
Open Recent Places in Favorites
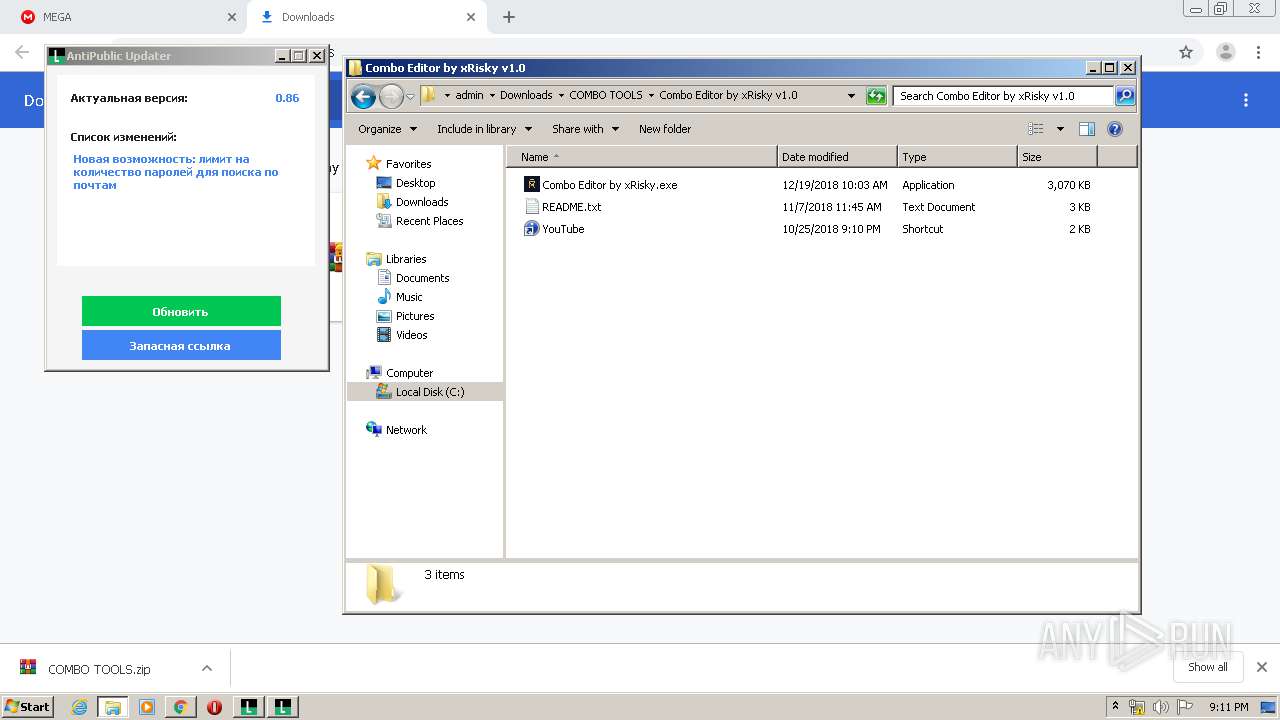(x=420, y=221)
